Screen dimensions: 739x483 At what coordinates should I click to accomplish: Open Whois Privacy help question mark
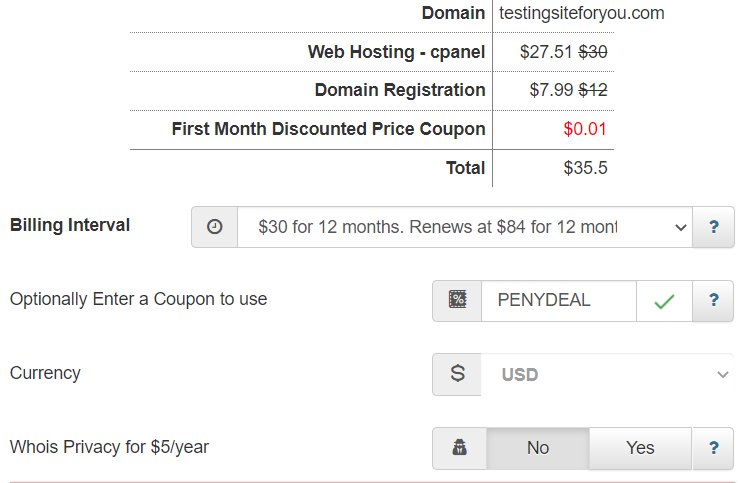[714, 447]
